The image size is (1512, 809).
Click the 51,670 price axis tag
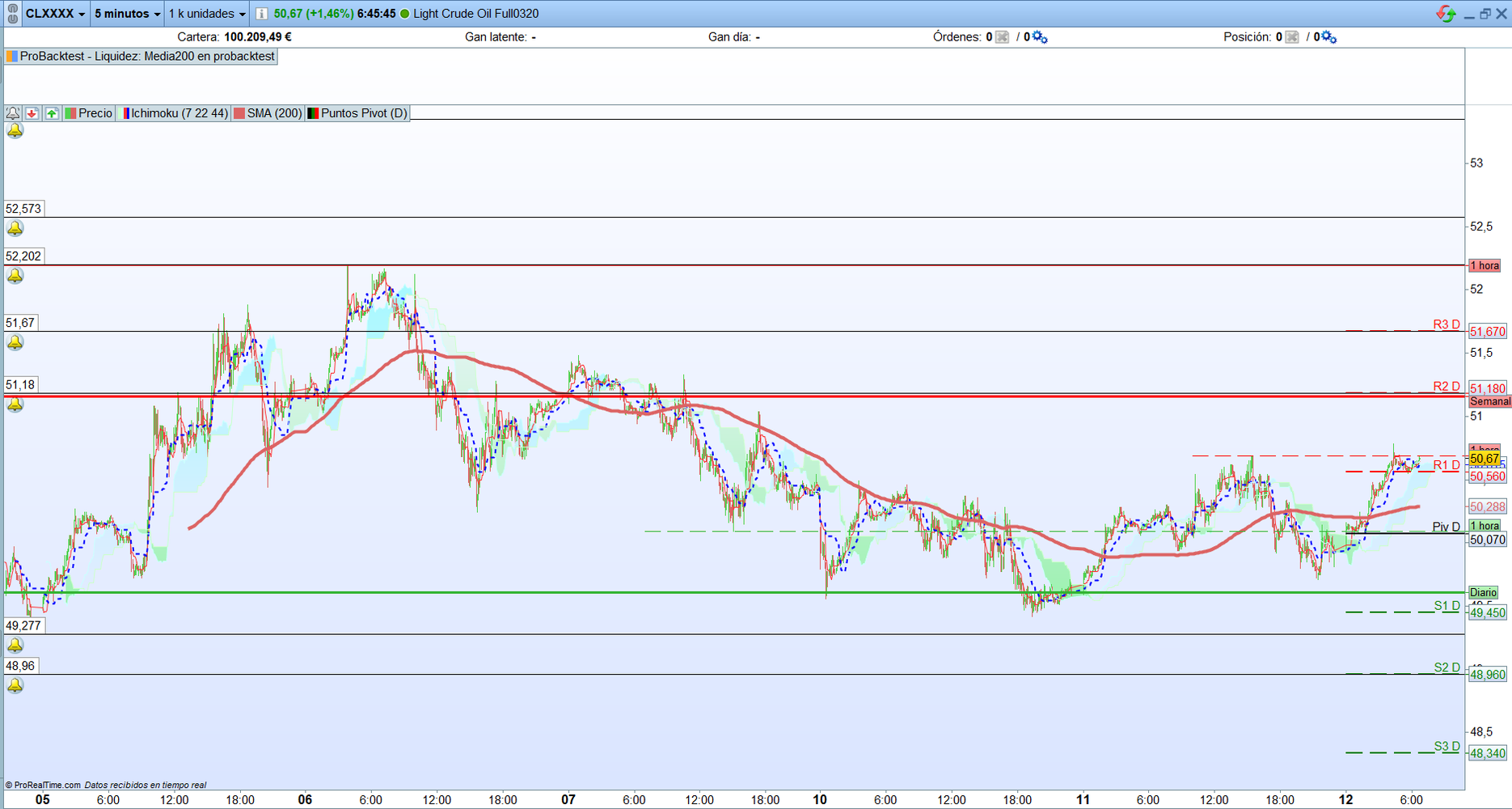click(1488, 332)
